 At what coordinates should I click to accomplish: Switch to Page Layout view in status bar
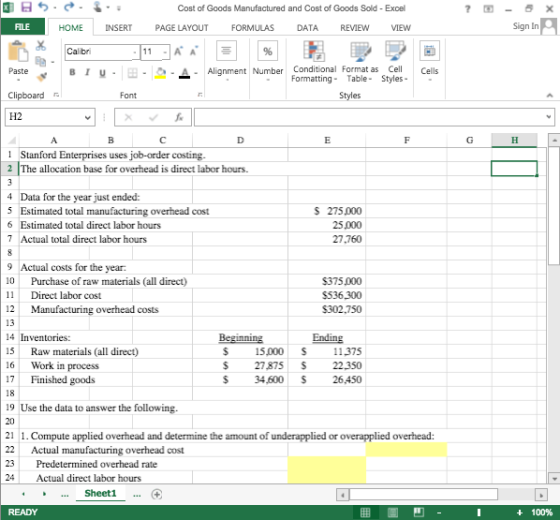tap(392, 512)
